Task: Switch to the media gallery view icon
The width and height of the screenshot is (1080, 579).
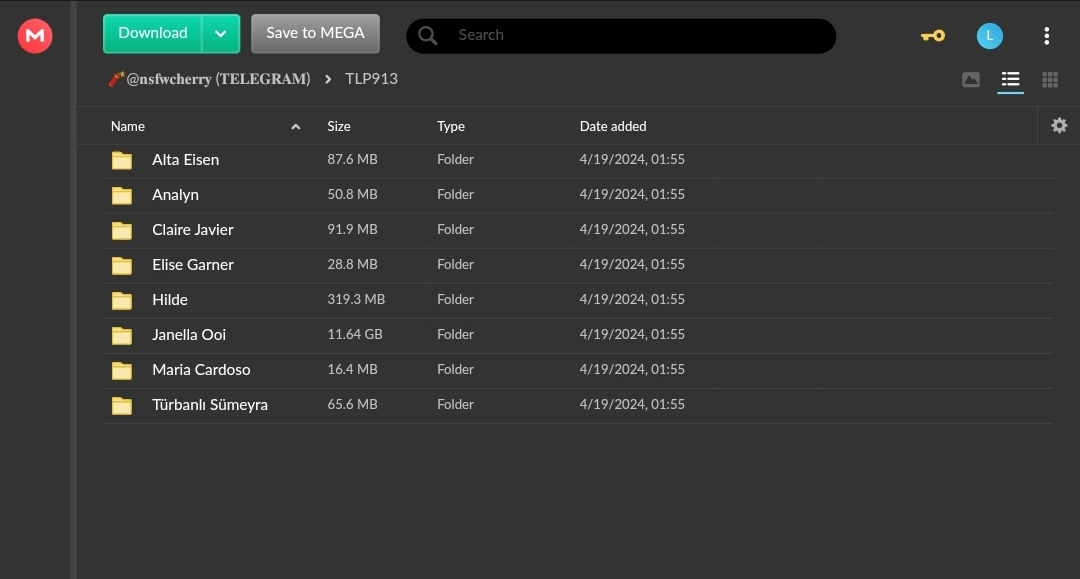Action: click(x=970, y=80)
